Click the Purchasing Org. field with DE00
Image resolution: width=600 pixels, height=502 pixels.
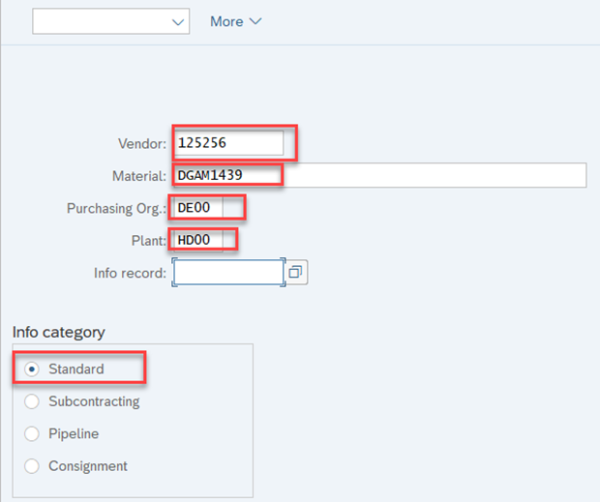[208, 208]
